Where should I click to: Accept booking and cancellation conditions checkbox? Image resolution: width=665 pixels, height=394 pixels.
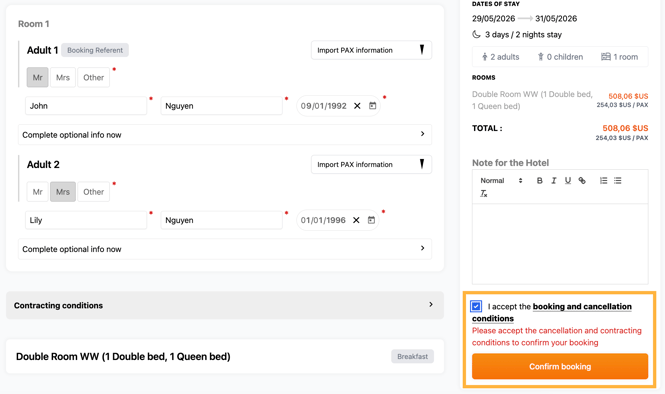476,306
